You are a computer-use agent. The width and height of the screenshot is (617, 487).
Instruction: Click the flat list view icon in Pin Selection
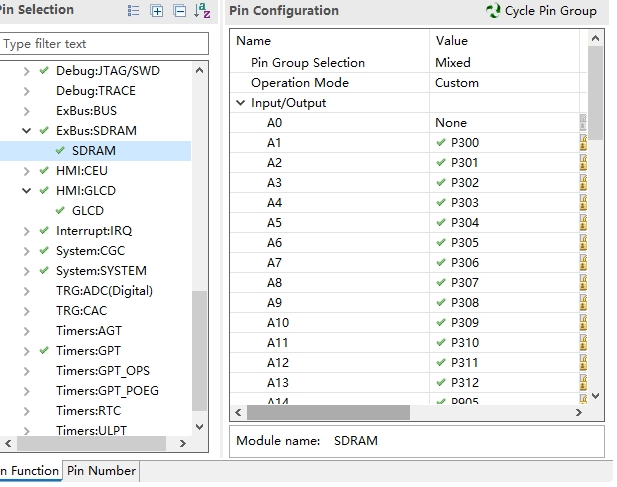tap(133, 11)
